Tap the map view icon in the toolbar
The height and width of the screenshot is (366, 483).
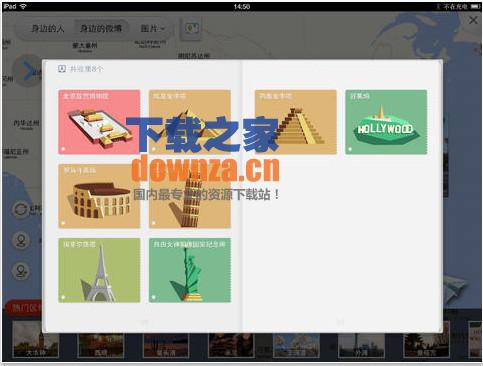coord(191,28)
